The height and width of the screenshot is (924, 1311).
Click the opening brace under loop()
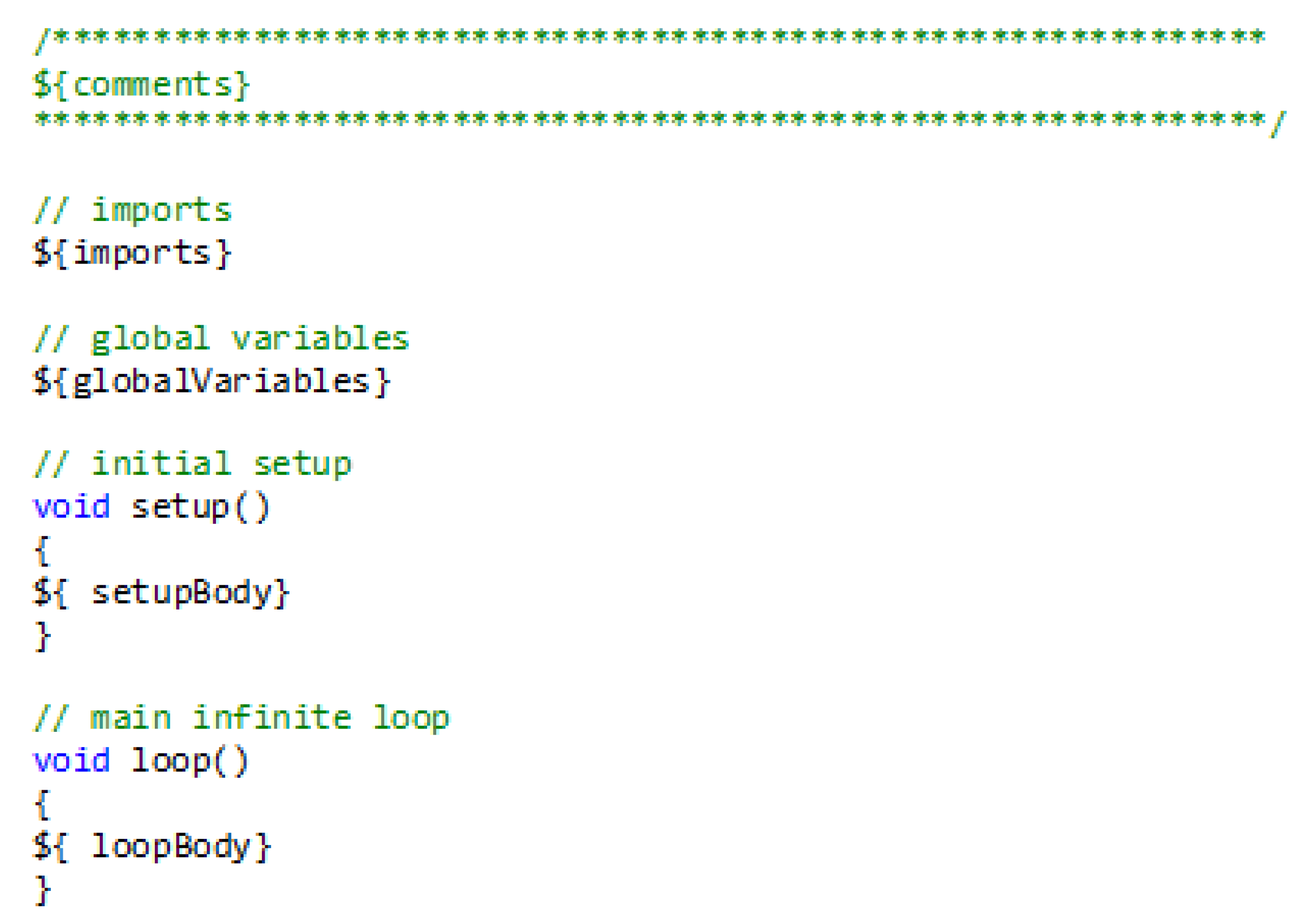pyautogui.click(x=43, y=804)
